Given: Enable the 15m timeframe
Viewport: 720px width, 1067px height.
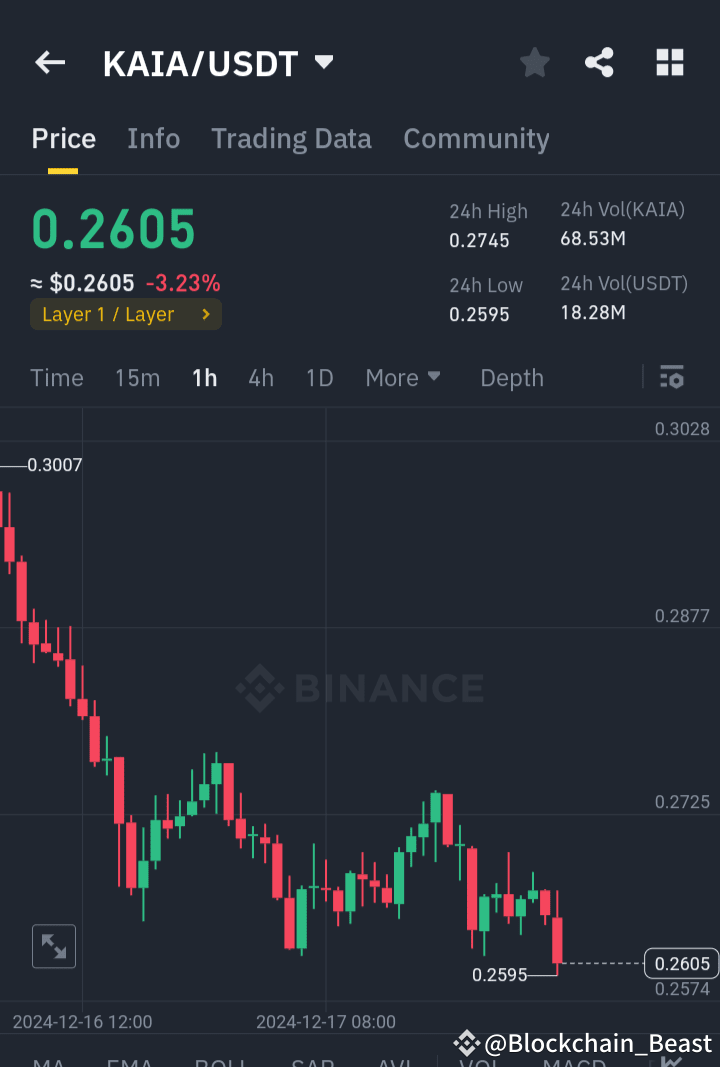Looking at the screenshot, I should pos(137,377).
